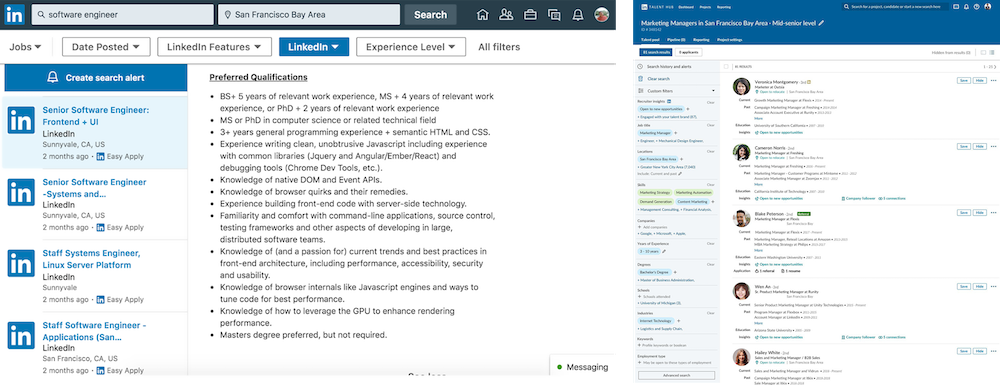1000x385 pixels.
Task: Select the 0 applicants tab
Action: pyautogui.click(x=688, y=52)
